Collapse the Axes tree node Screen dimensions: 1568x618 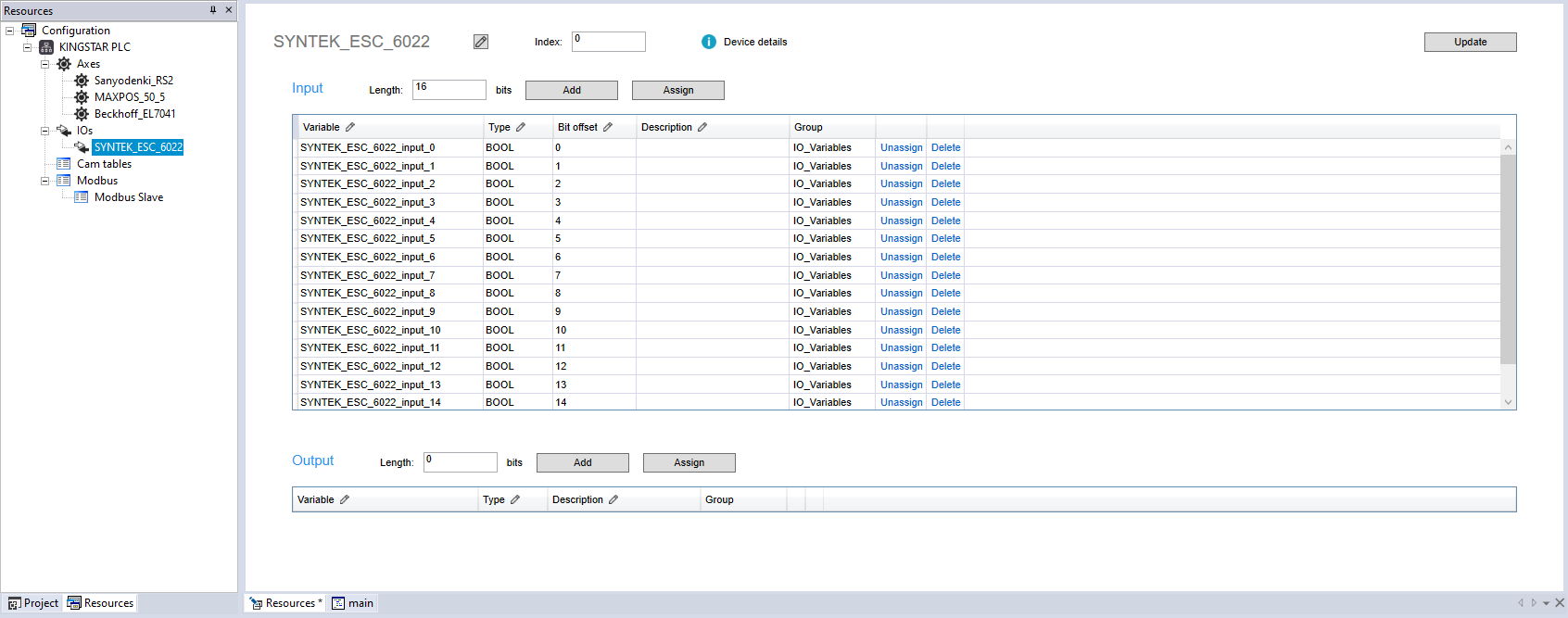click(x=44, y=64)
